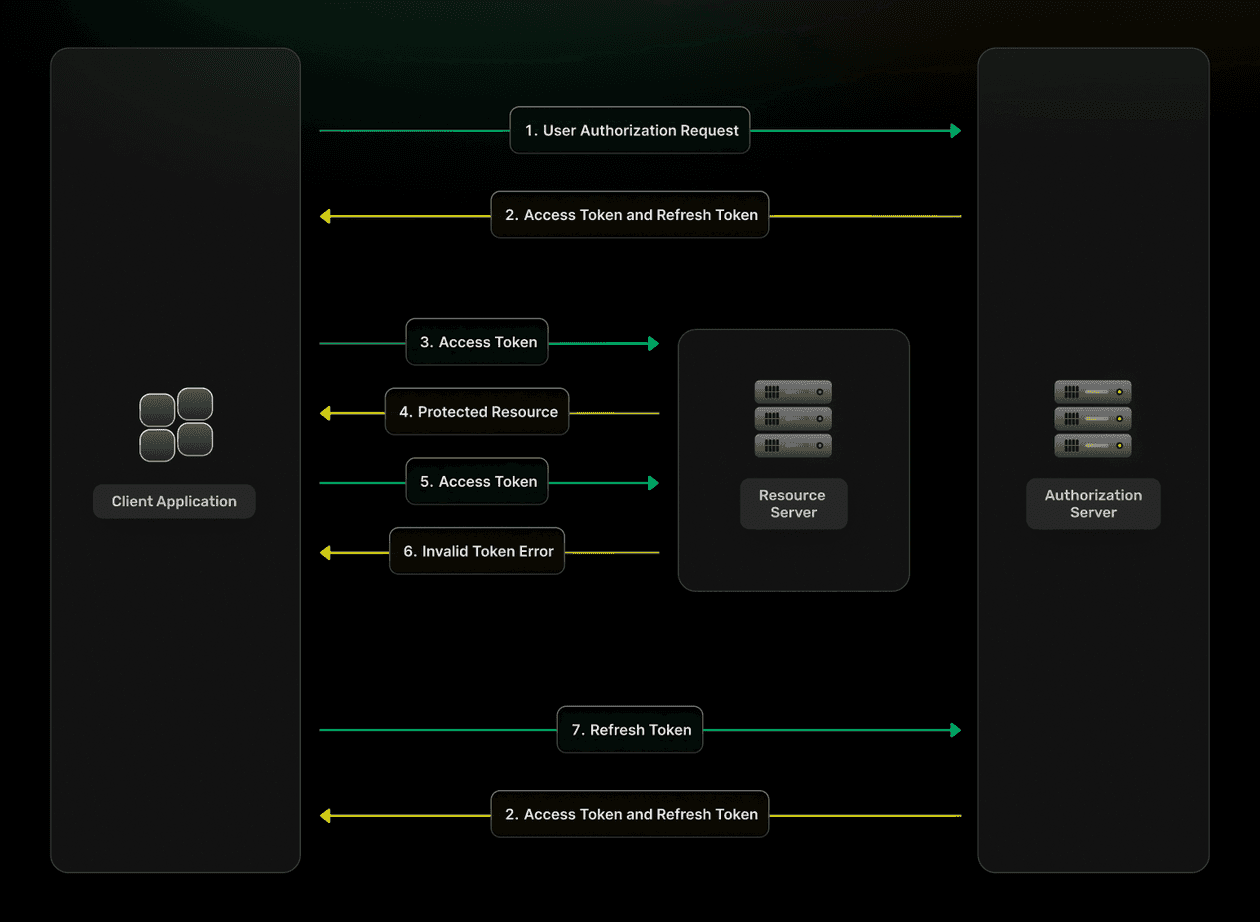Screen dimensions: 1260x922
Task: Select the middle server unit of Authorization Server
Action: 1093,418
